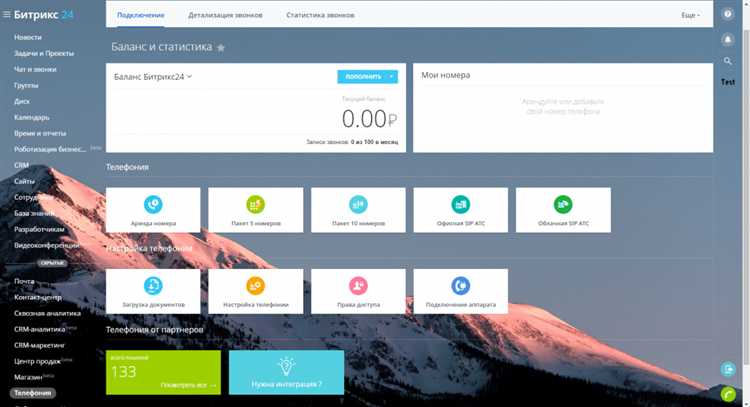The width and height of the screenshot is (750, 407).
Task: Open the Подключение аппарата tile
Action: tap(461, 291)
